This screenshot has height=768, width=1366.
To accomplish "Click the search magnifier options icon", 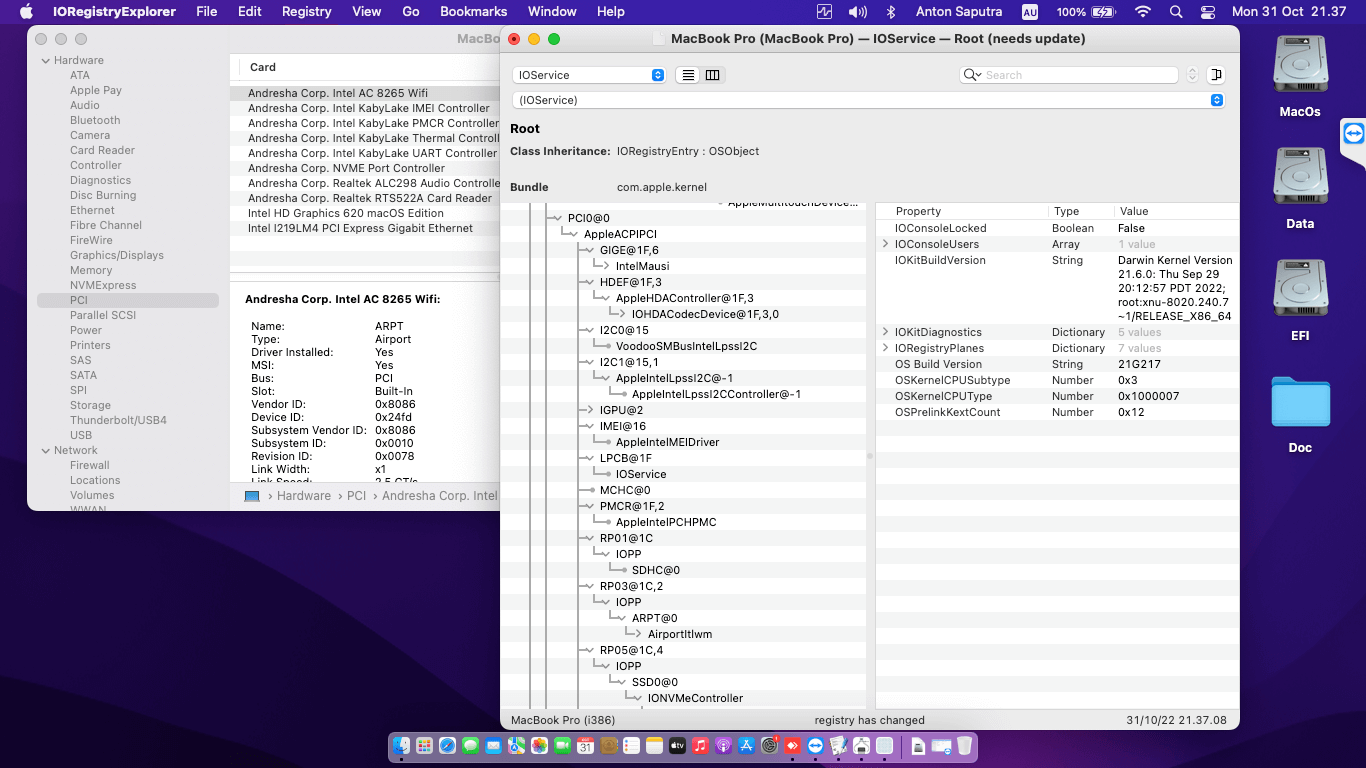I will [x=972, y=75].
